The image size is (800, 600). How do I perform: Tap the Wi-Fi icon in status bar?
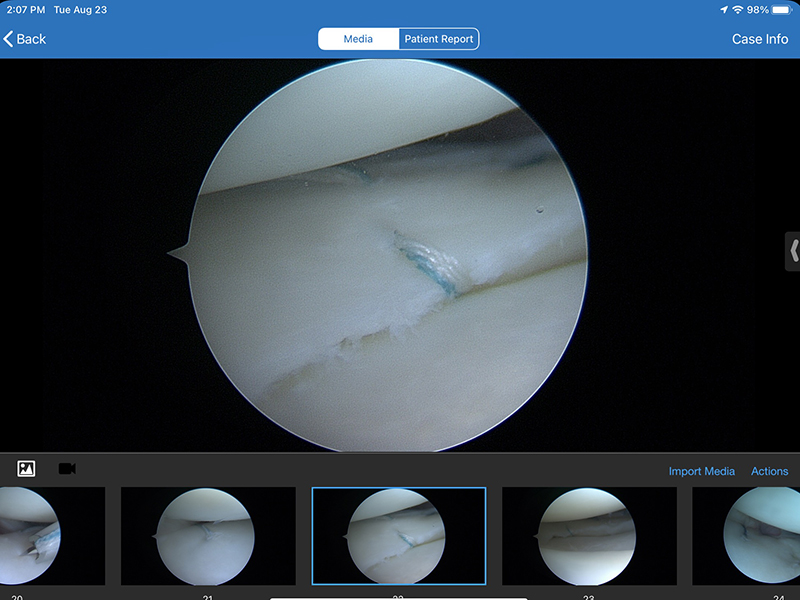coord(737,10)
